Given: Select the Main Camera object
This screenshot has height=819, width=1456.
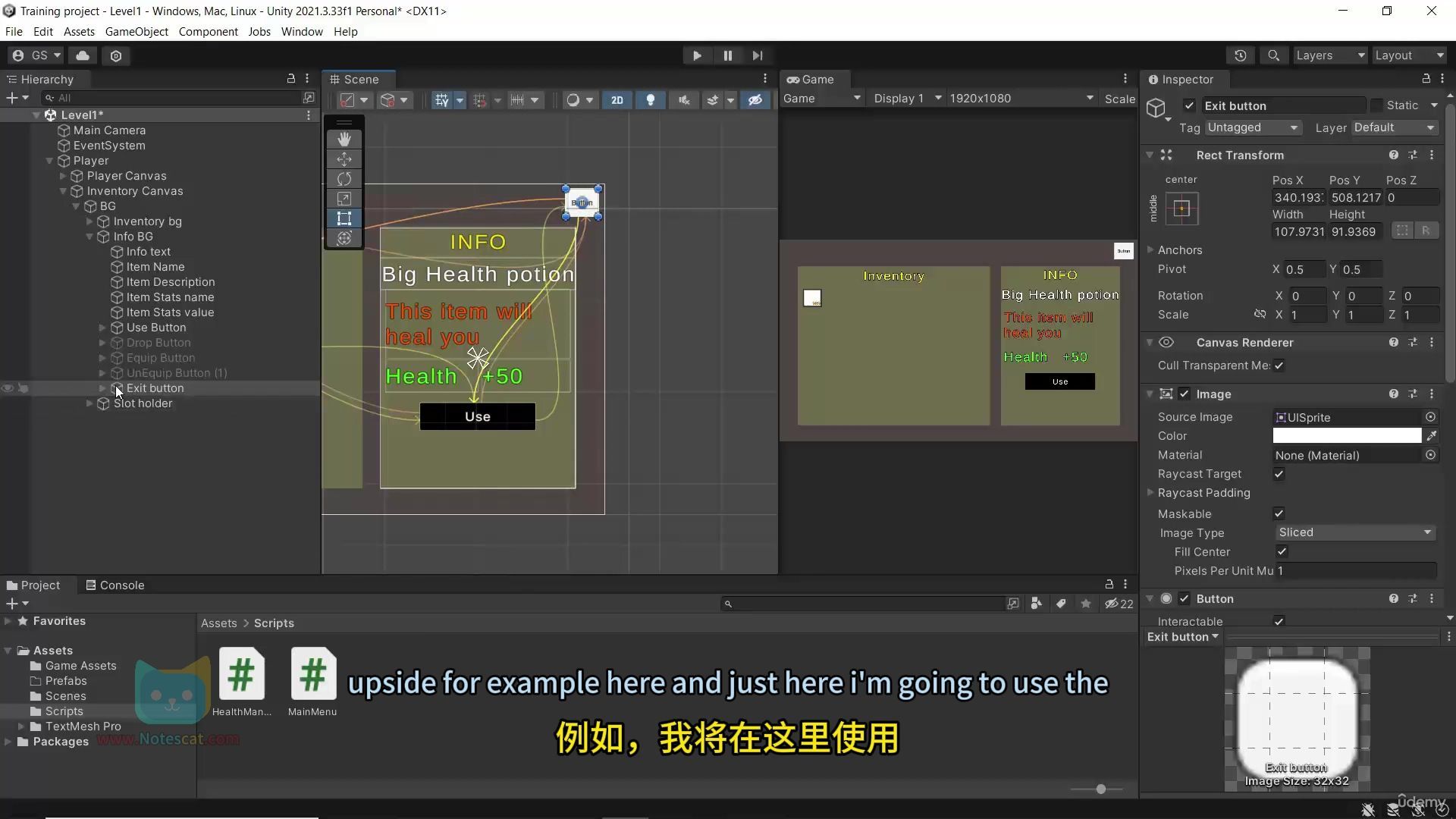Looking at the screenshot, I should 109,130.
